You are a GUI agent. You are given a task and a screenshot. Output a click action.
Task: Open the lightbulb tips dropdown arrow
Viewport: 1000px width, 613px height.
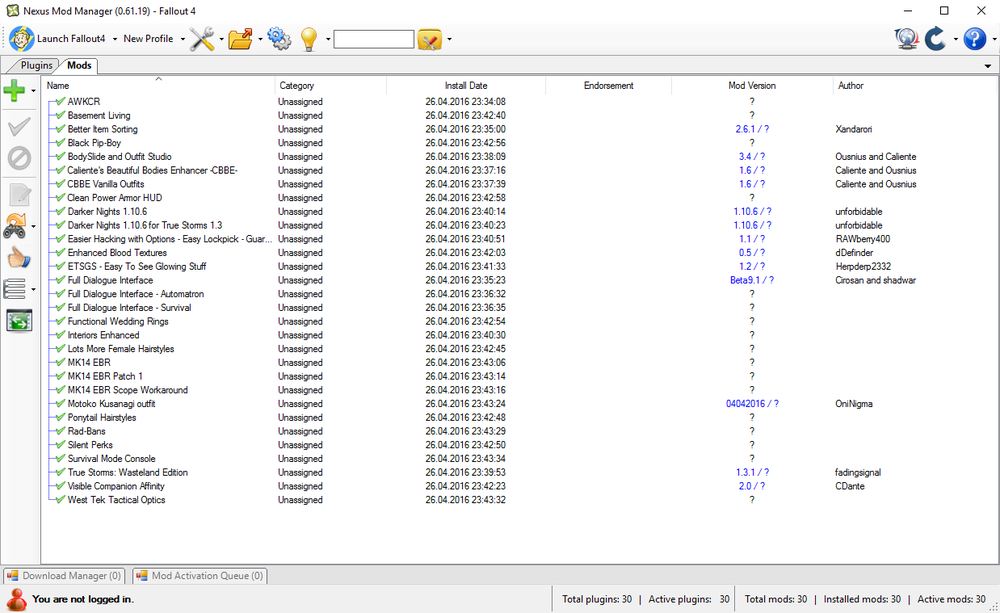tap(328, 39)
